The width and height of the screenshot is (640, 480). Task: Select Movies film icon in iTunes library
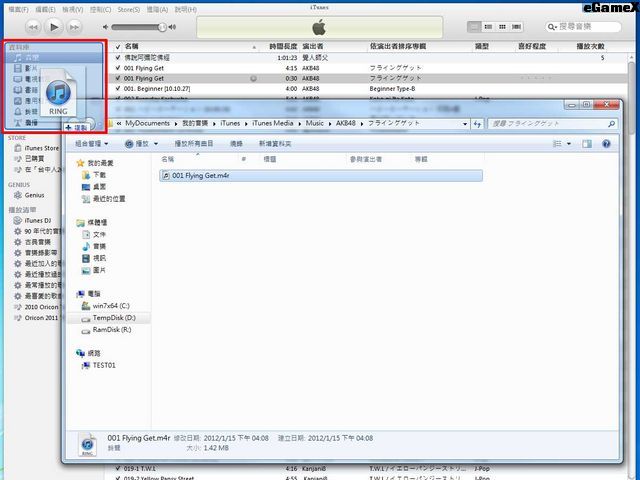tap(18, 68)
